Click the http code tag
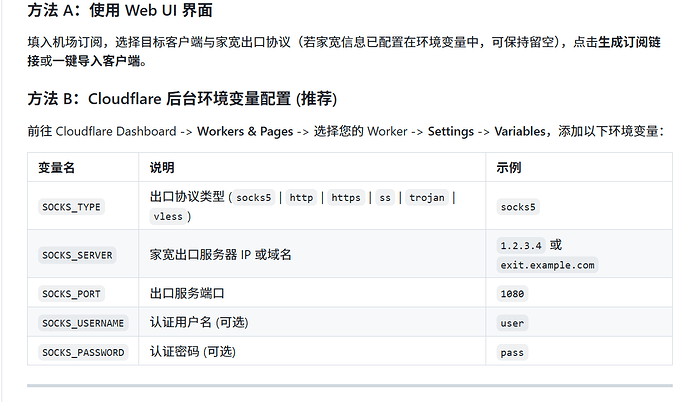This screenshot has height=402, width=690. pos(301,197)
